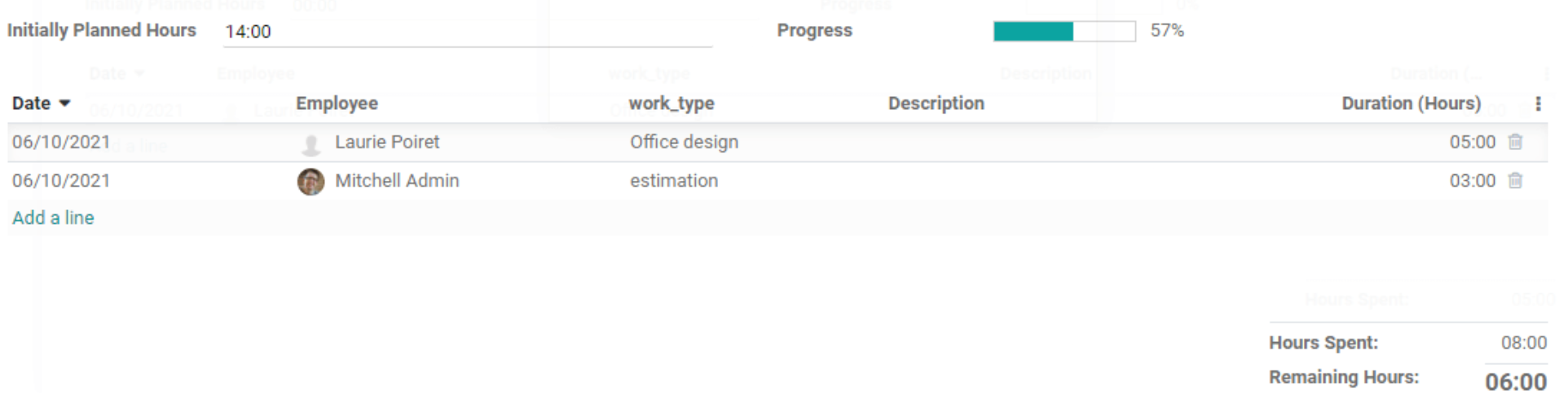Screen dimensions: 1568x404
Task: Delete the Mitchell Admin timesheet line
Action: (x=1515, y=181)
